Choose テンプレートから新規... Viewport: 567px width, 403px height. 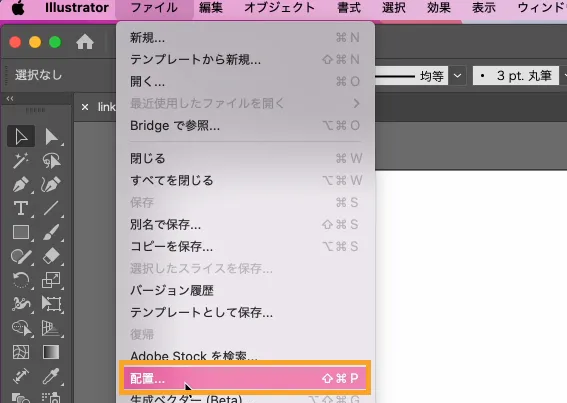pyautogui.click(x=245, y=59)
